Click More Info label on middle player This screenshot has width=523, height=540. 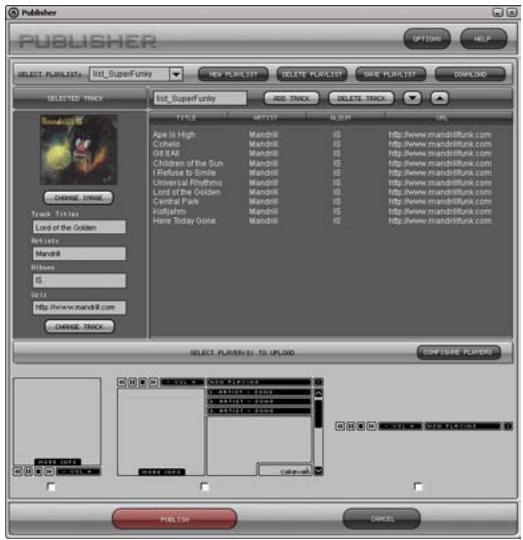[161, 471]
